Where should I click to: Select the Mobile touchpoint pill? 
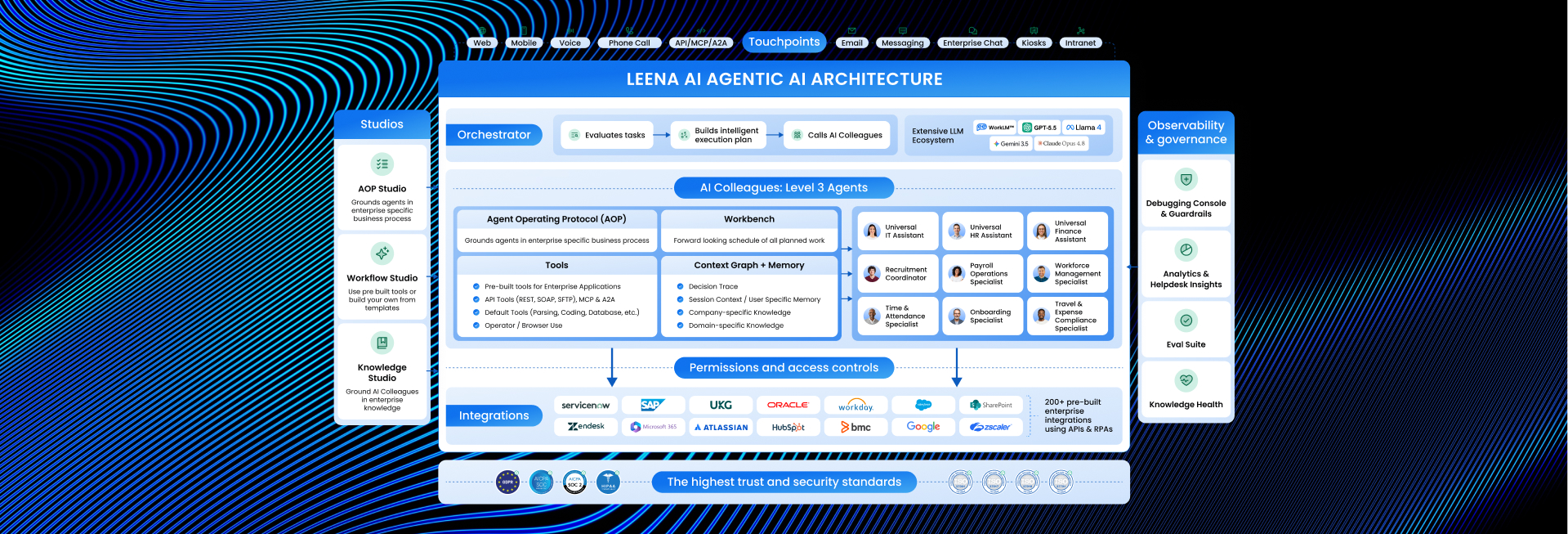tap(524, 43)
